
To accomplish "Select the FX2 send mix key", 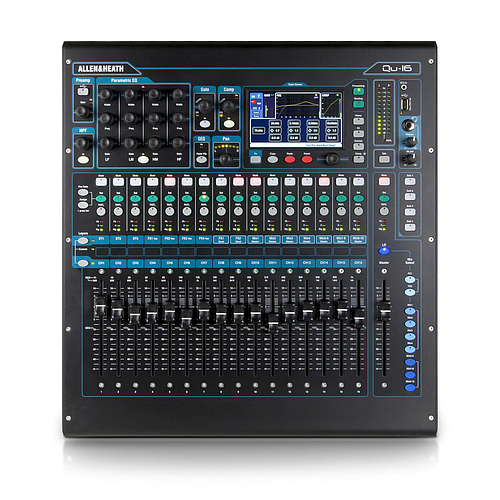I will (x=410, y=292).
